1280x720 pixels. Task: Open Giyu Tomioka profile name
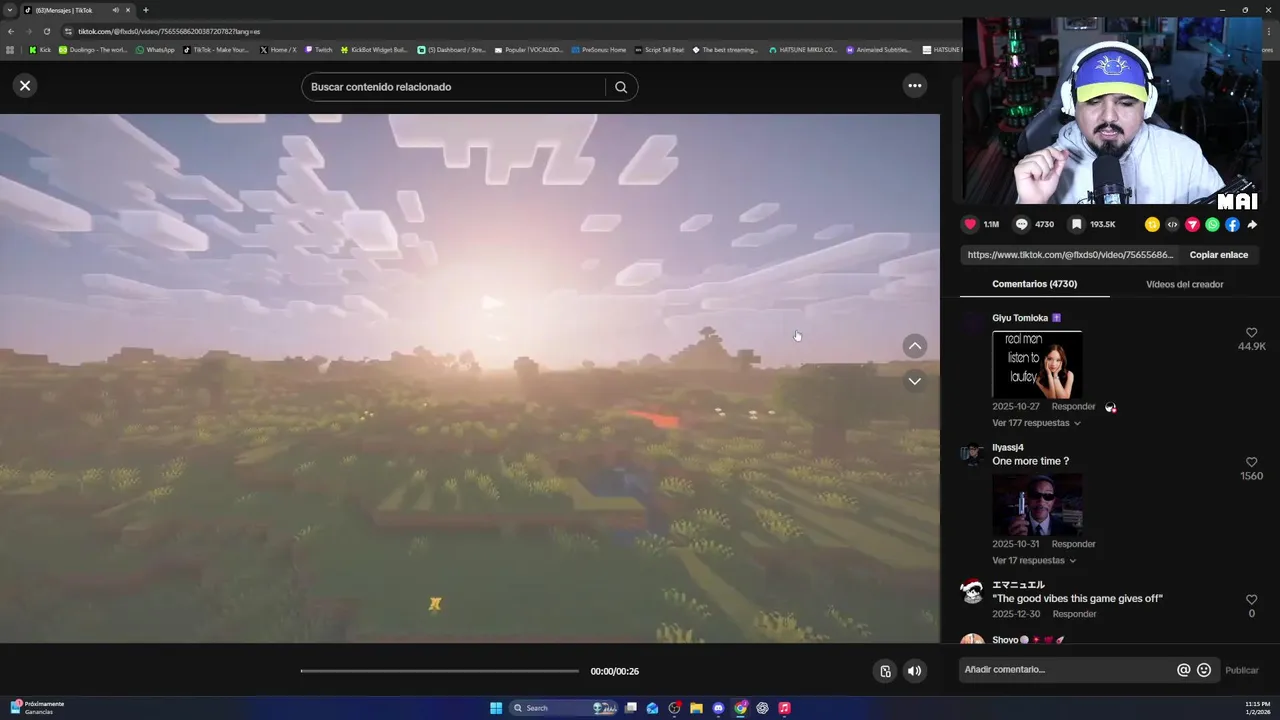pyautogui.click(x=1020, y=318)
